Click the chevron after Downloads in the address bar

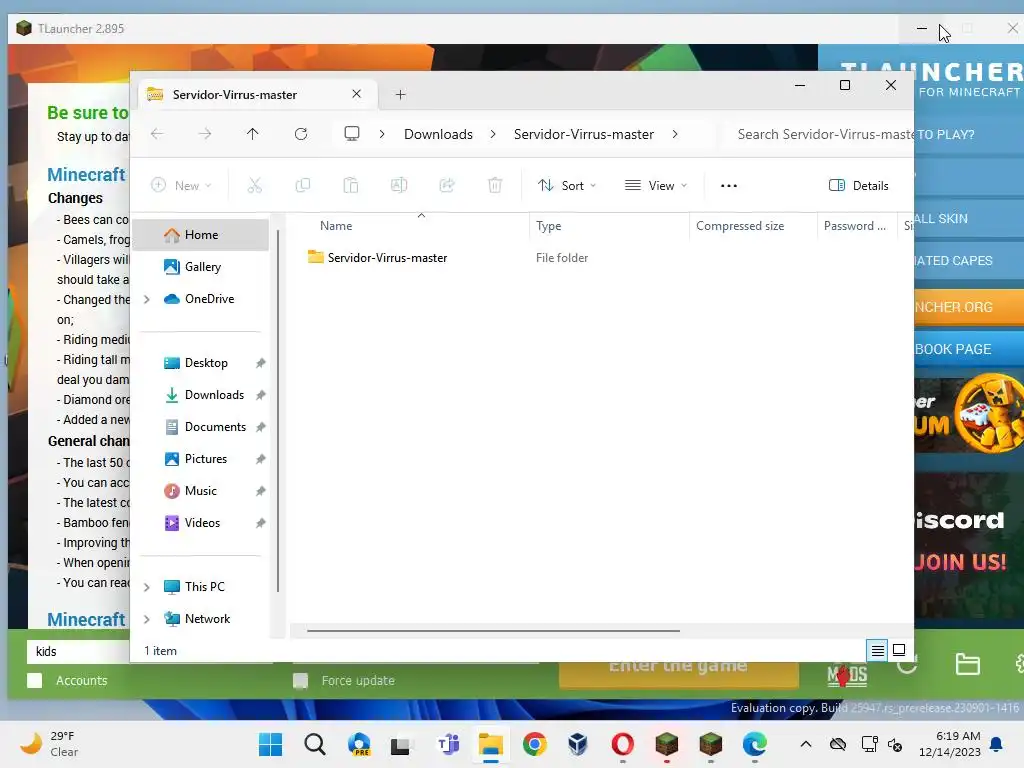pyautogui.click(x=493, y=134)
